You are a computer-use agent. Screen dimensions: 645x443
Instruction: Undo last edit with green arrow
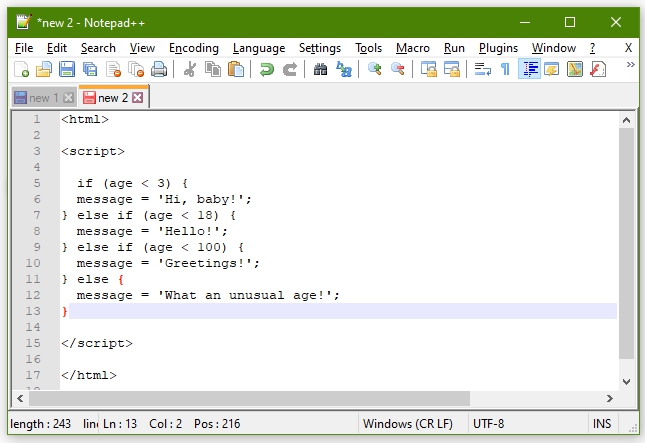[x=267, y=69]
